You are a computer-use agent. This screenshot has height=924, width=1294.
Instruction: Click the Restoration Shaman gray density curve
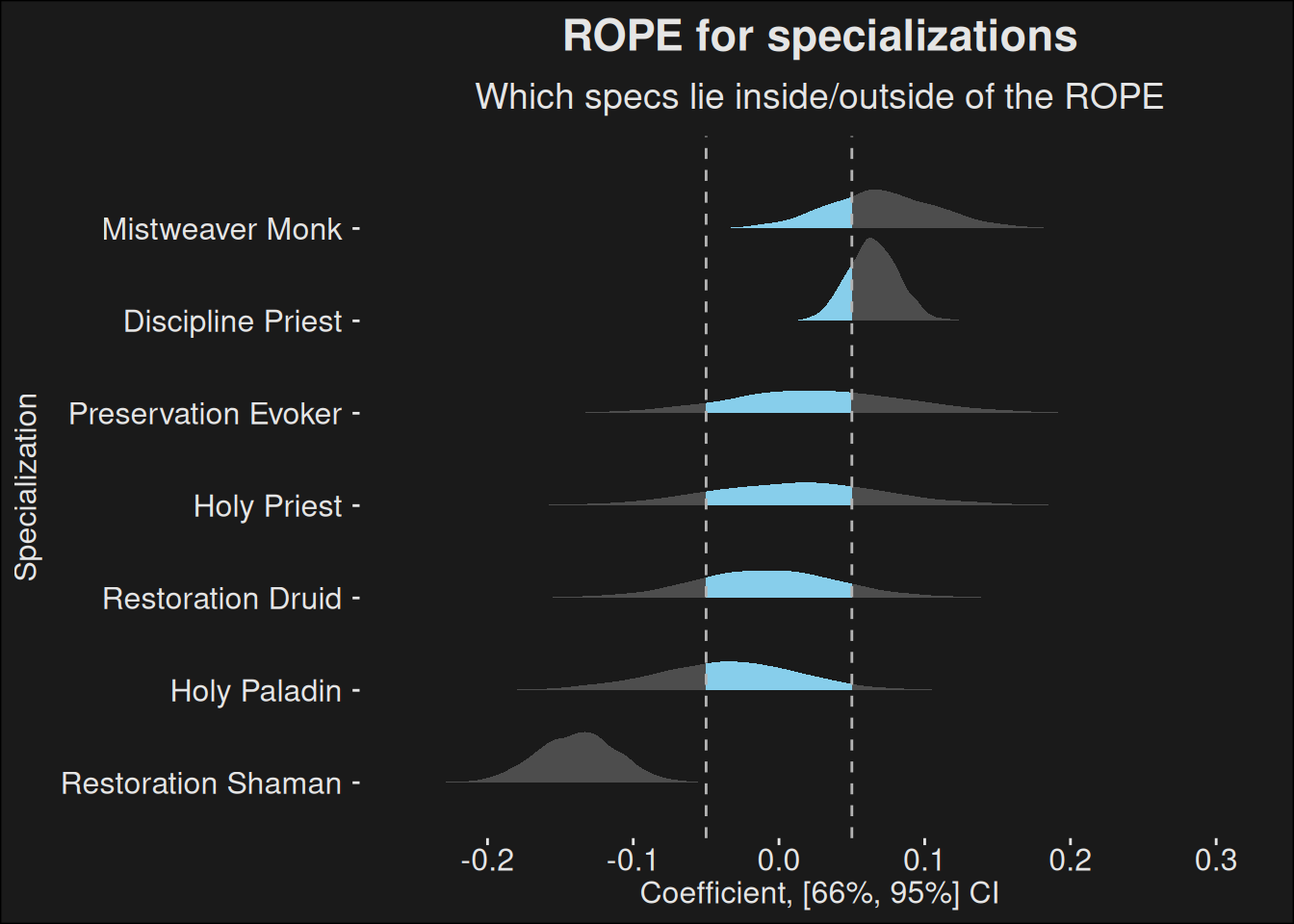click(578, 762)
